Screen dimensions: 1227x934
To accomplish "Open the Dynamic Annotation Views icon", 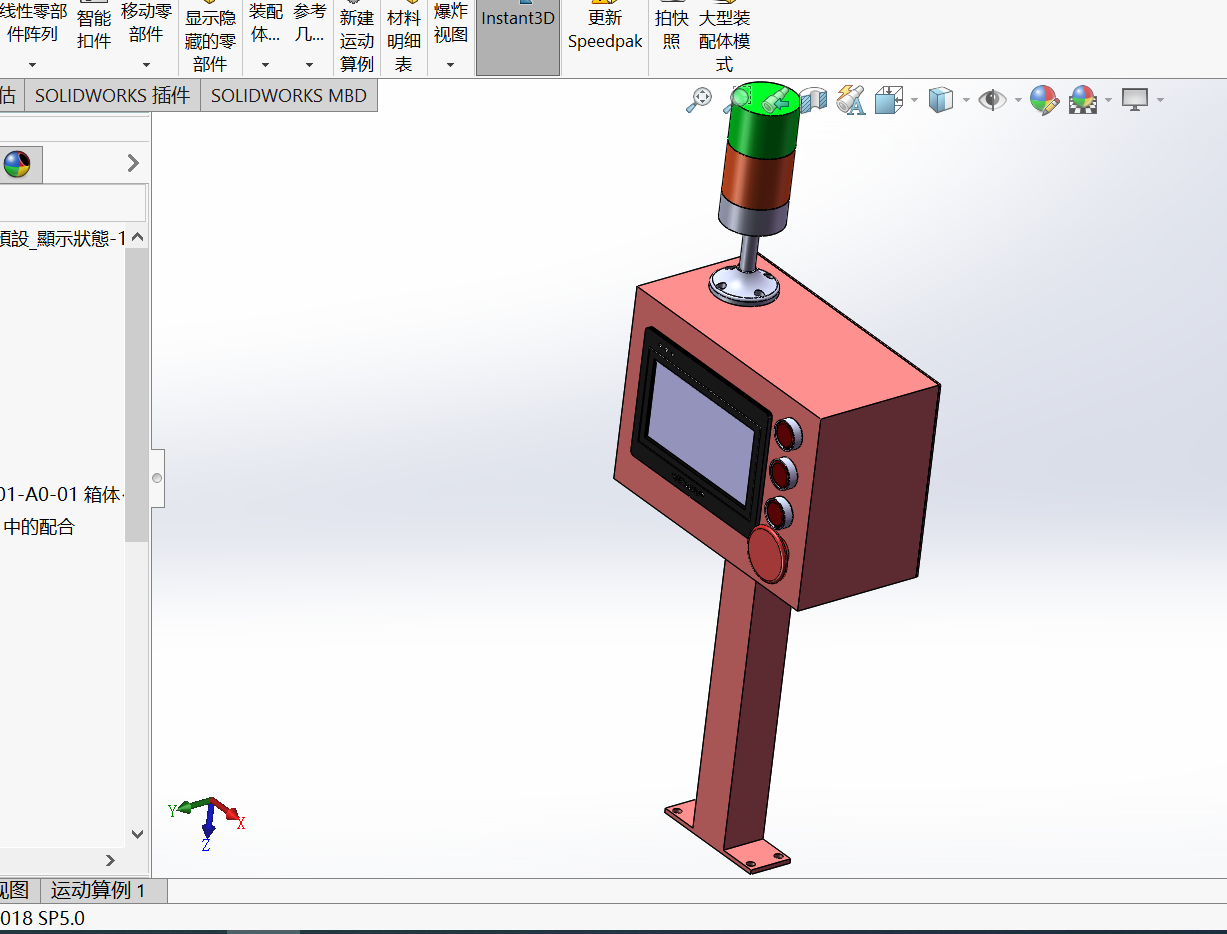I will click(850, 100).
